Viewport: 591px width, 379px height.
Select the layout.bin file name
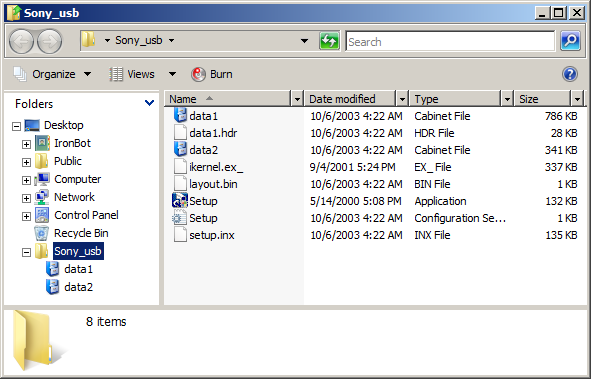tap(213, 184)
